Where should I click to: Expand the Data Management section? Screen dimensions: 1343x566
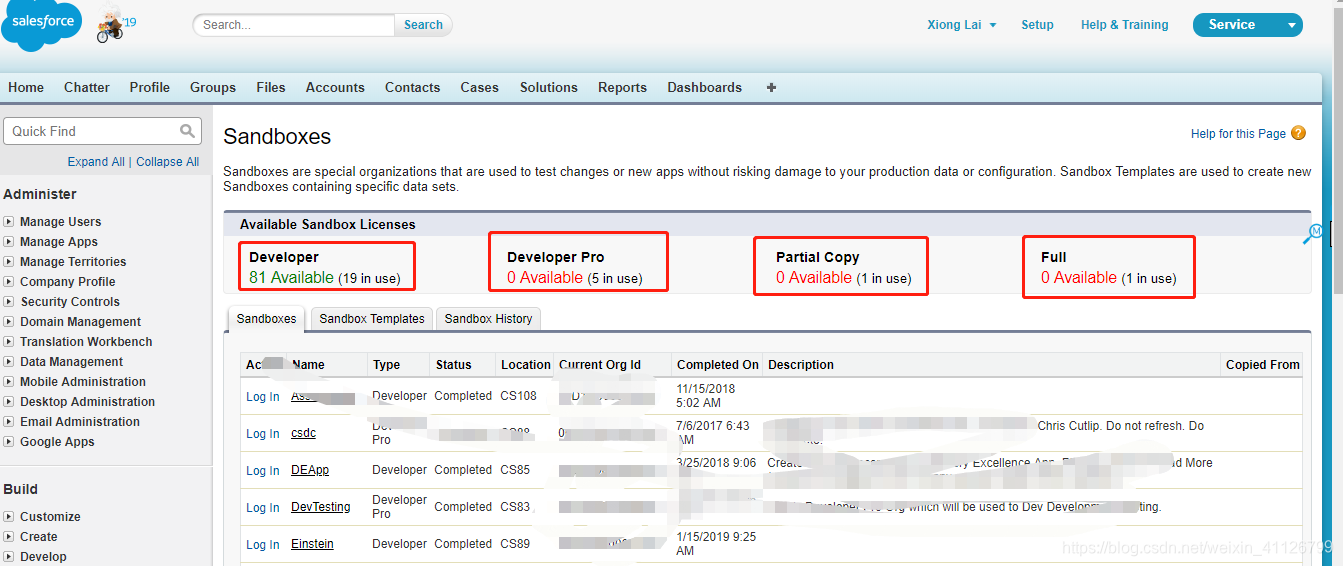(x=8, y=362)
